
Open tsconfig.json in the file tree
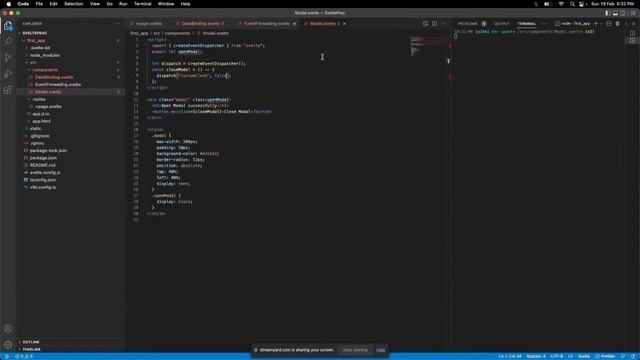click(x=42, y=180)
